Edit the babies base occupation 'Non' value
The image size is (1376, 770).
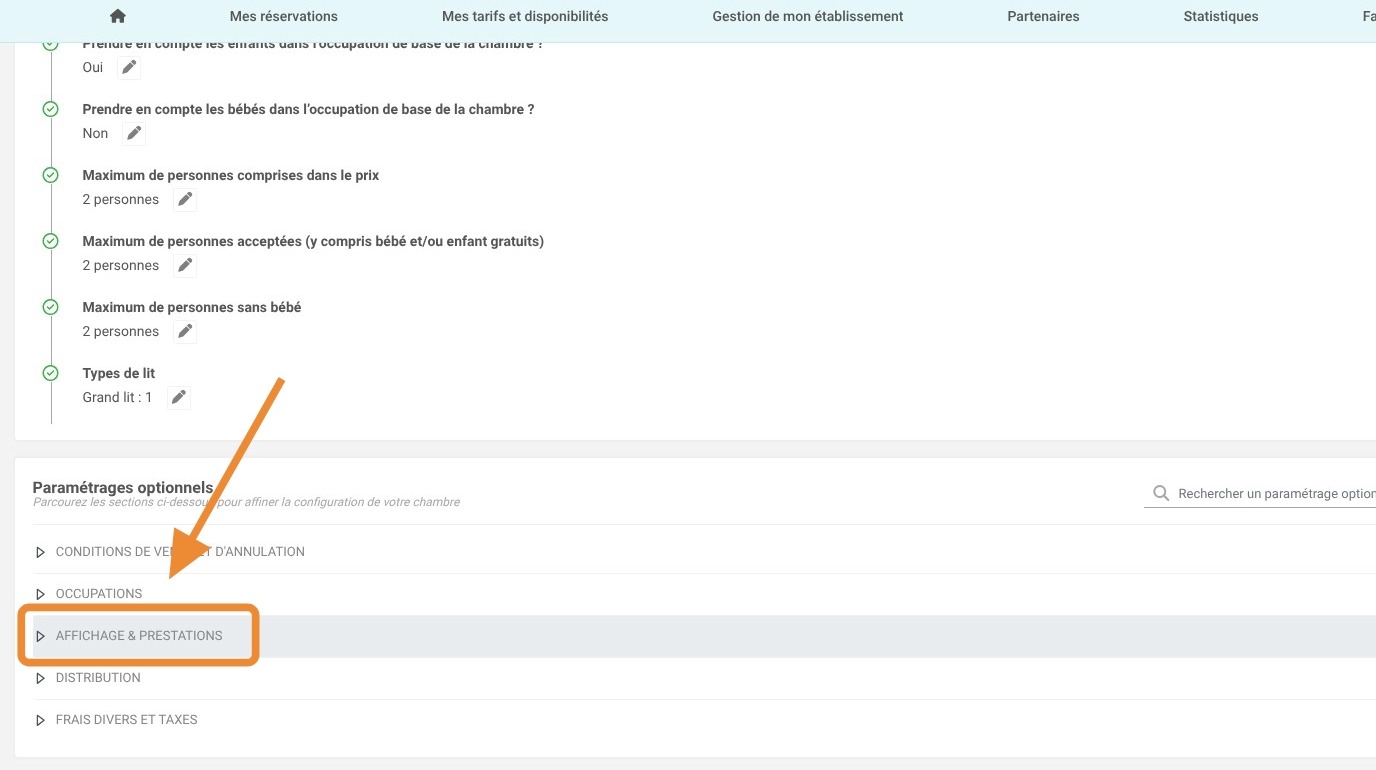click(x=134, y=133)
